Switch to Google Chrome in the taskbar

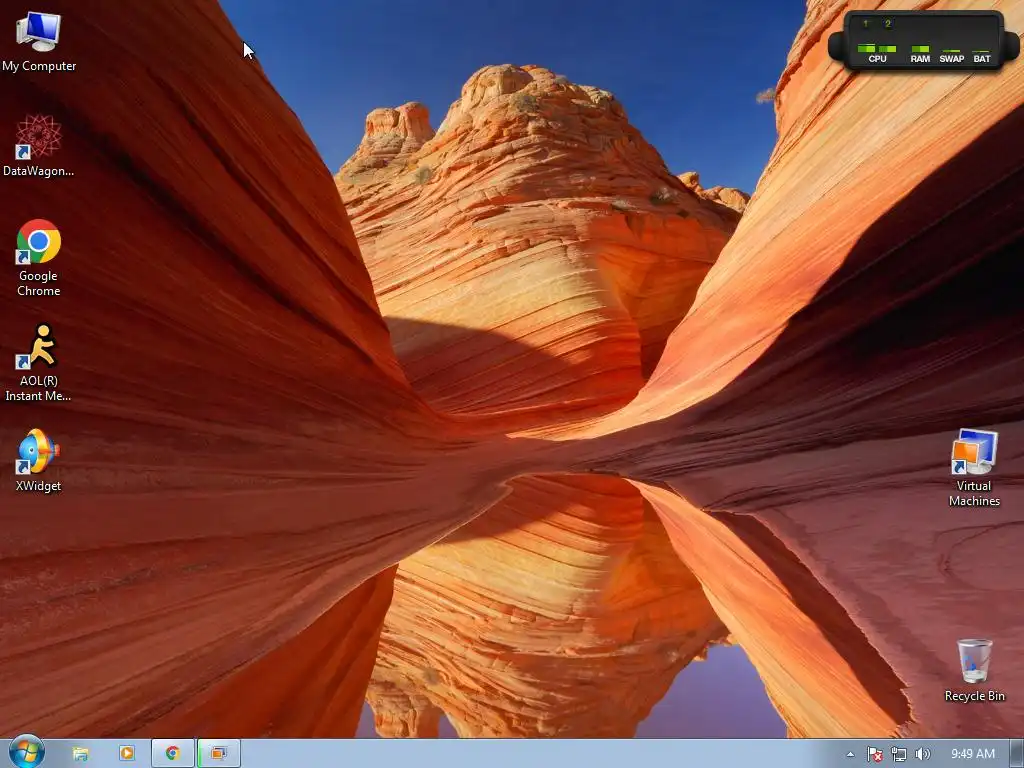click(x=173, y=754)
